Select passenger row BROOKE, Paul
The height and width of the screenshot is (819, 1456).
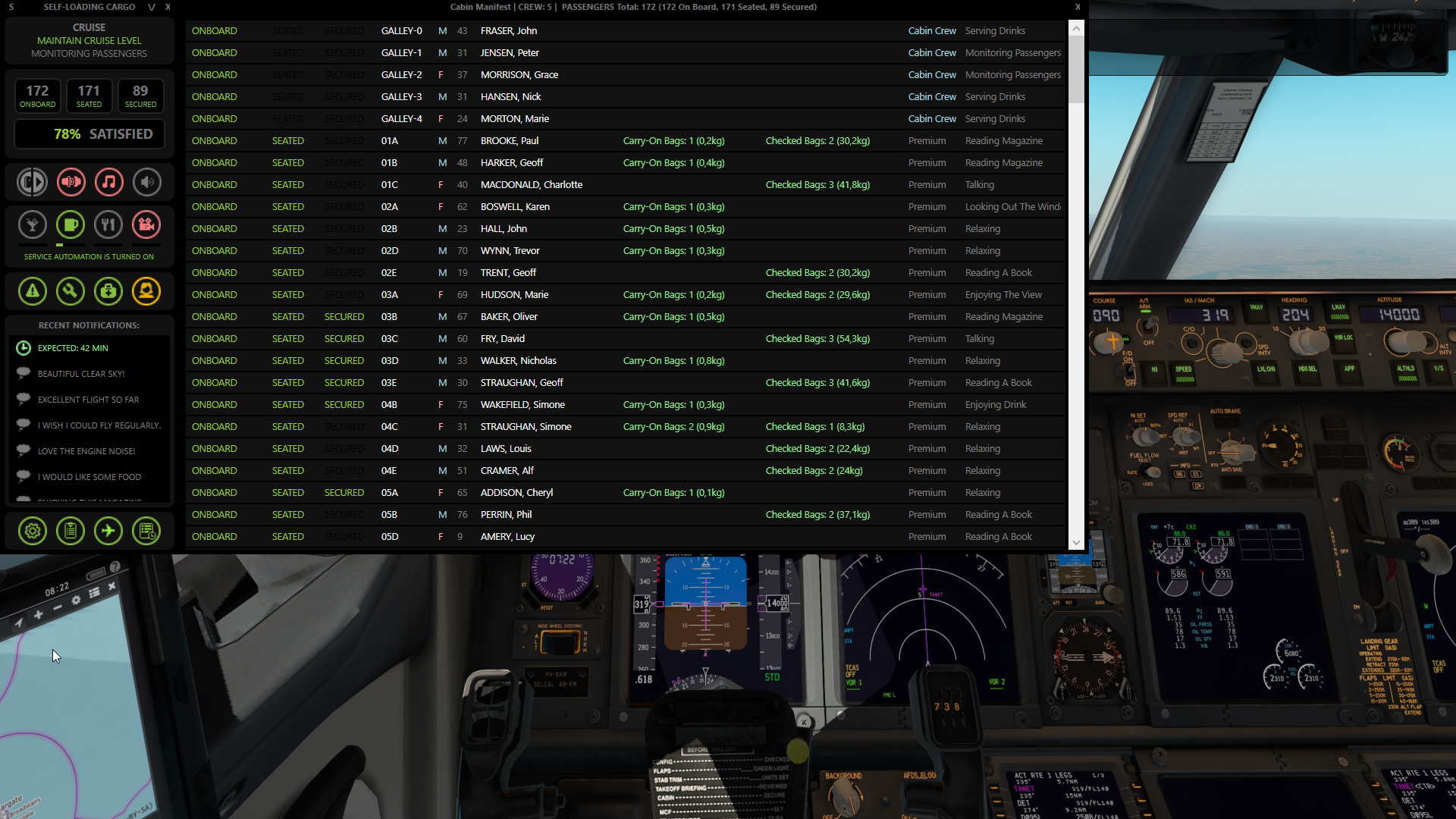tap(509, 141)
